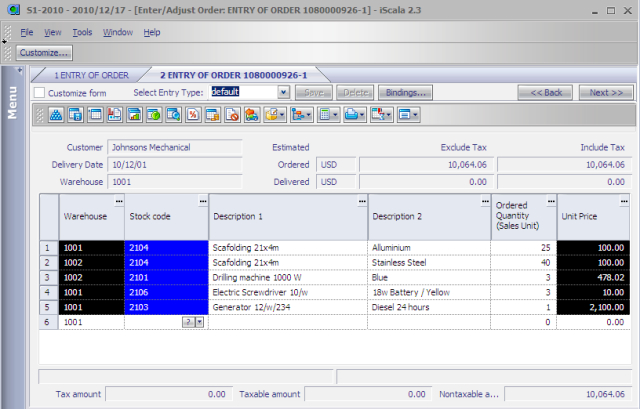Click the magnifying glass search window icon
The width and height of the screenshot is (640, 409).
[173, 115]
